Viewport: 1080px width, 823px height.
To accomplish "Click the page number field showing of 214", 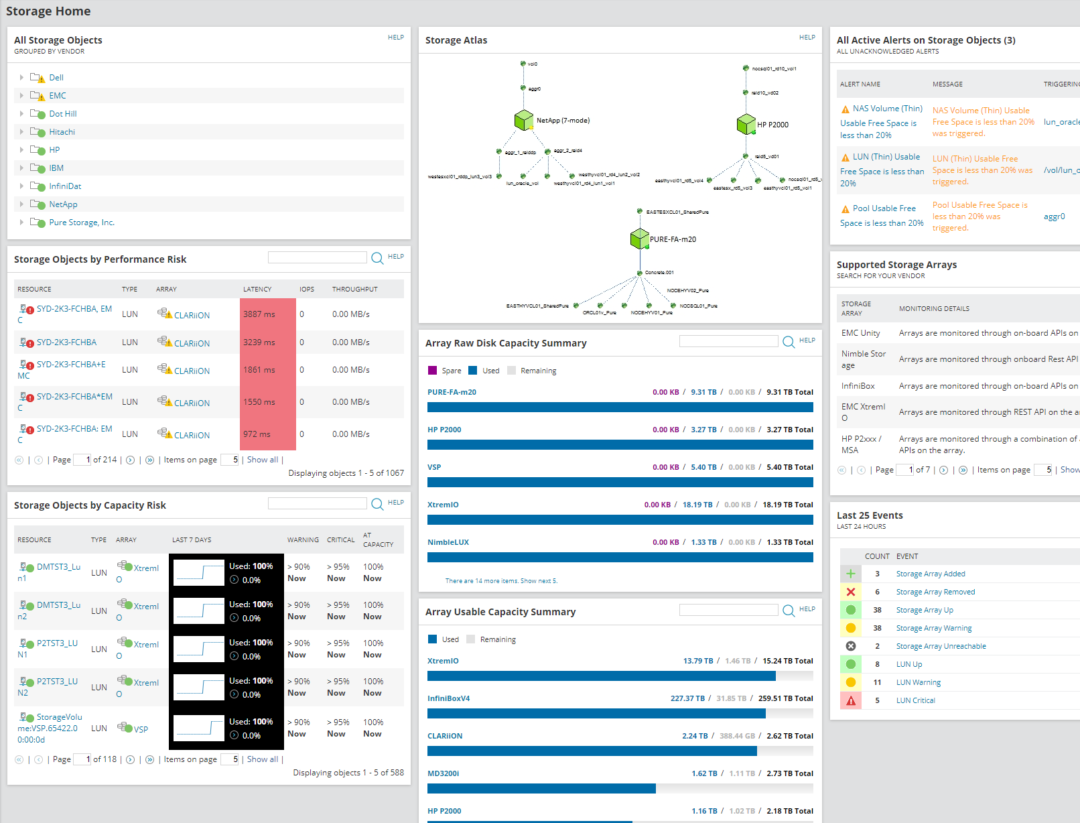I will 82,460.
